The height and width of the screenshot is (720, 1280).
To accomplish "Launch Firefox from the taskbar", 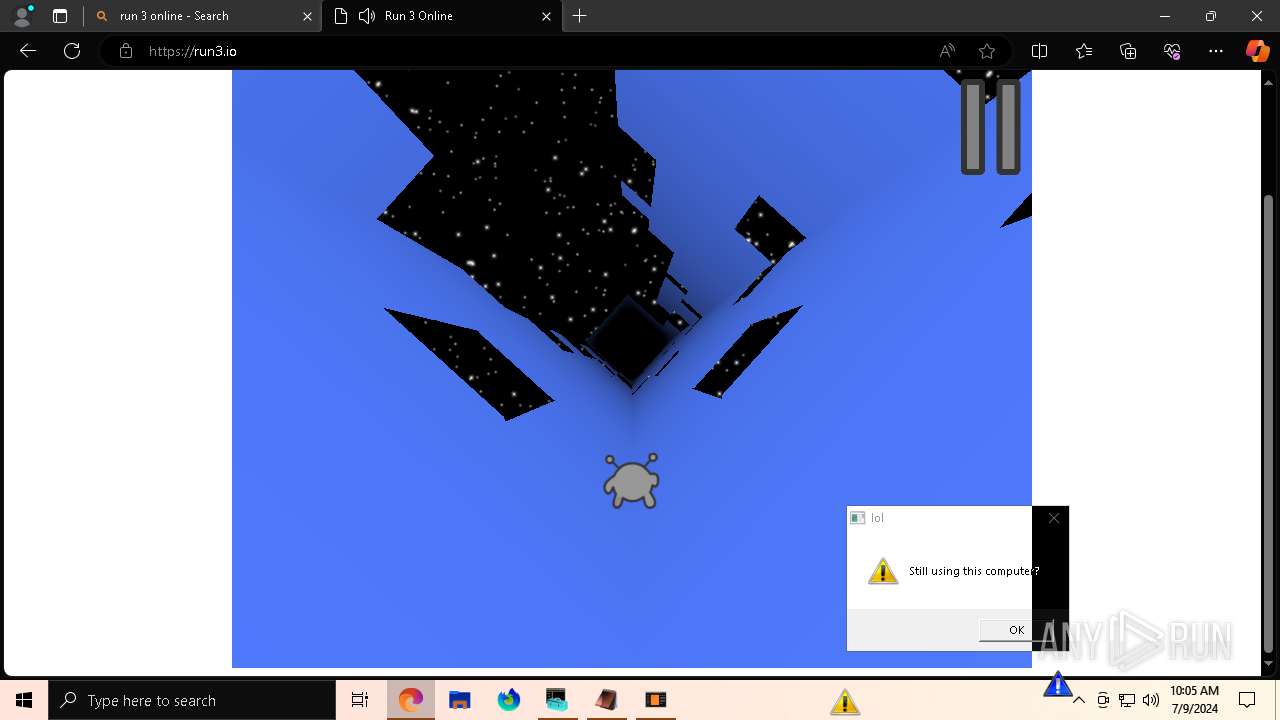I will click(509, 700).
